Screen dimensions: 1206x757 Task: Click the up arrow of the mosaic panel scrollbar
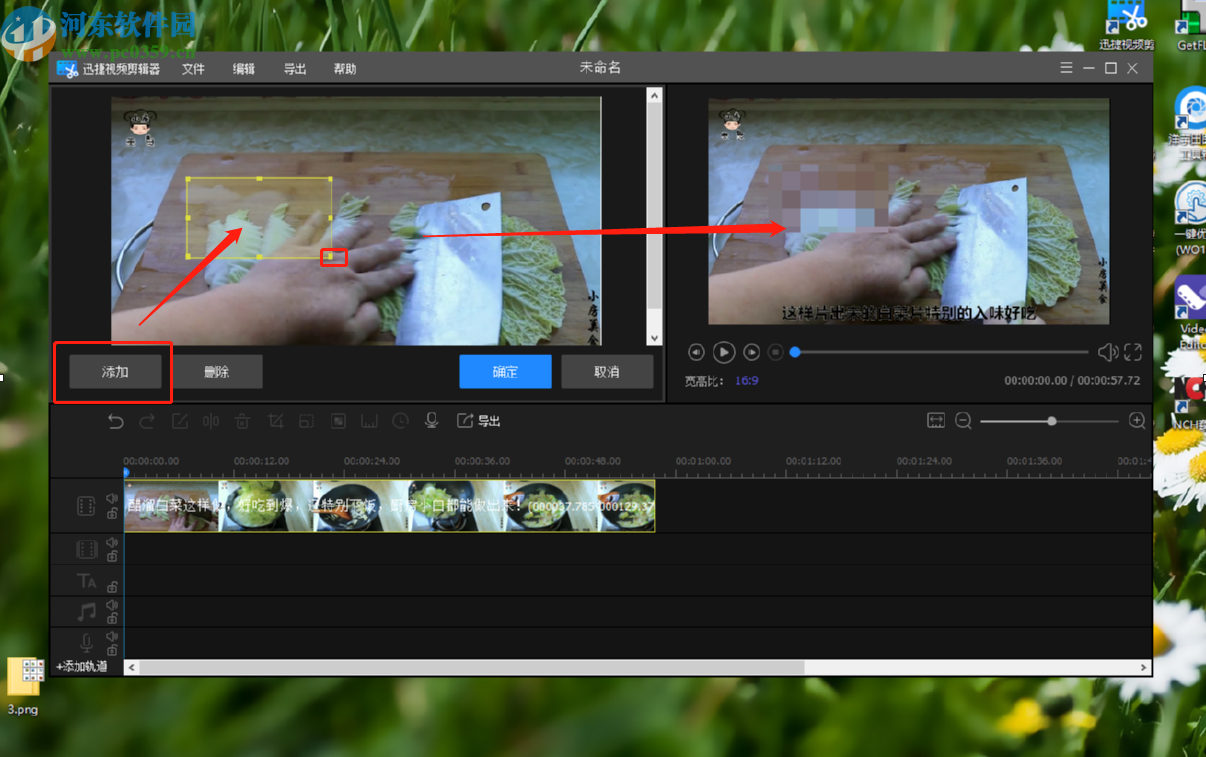[655, 96]
